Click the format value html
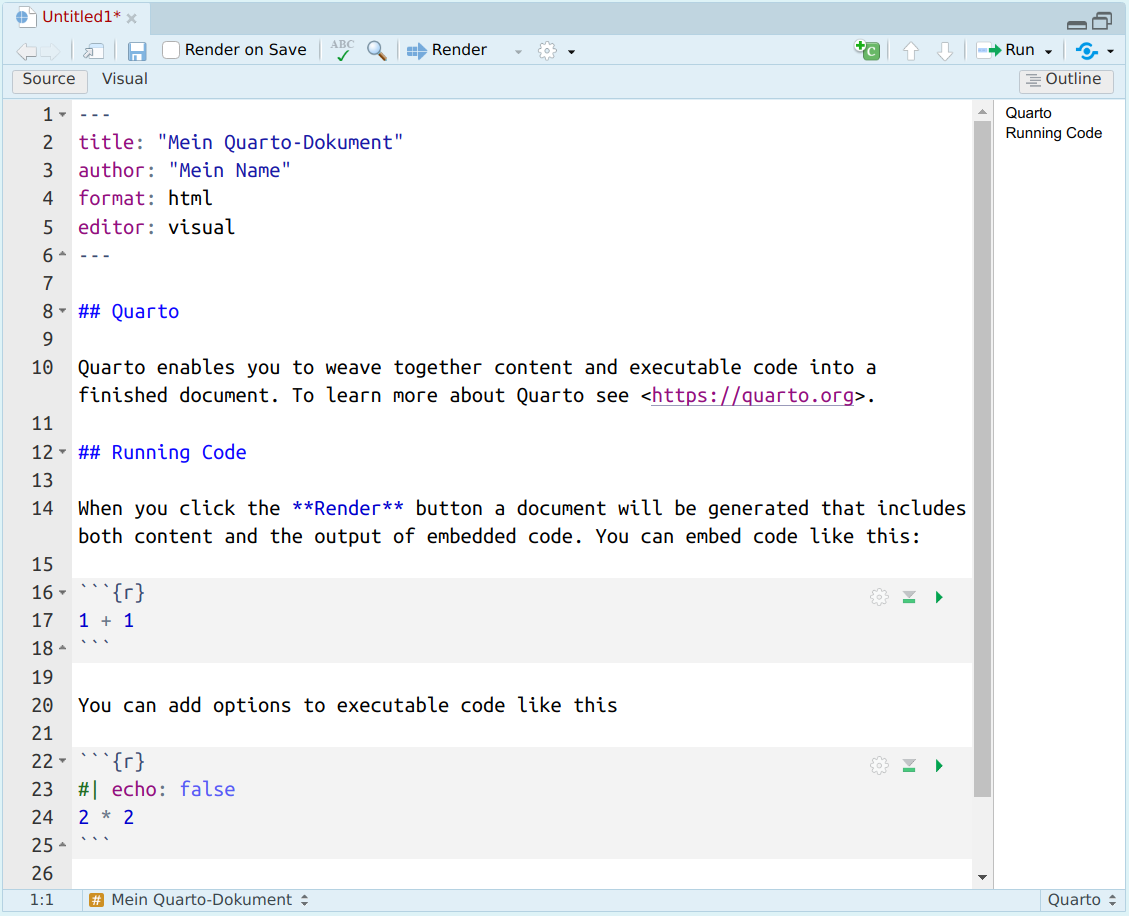This screenshot has width=1129, height=916. click(x=190, y=199)
